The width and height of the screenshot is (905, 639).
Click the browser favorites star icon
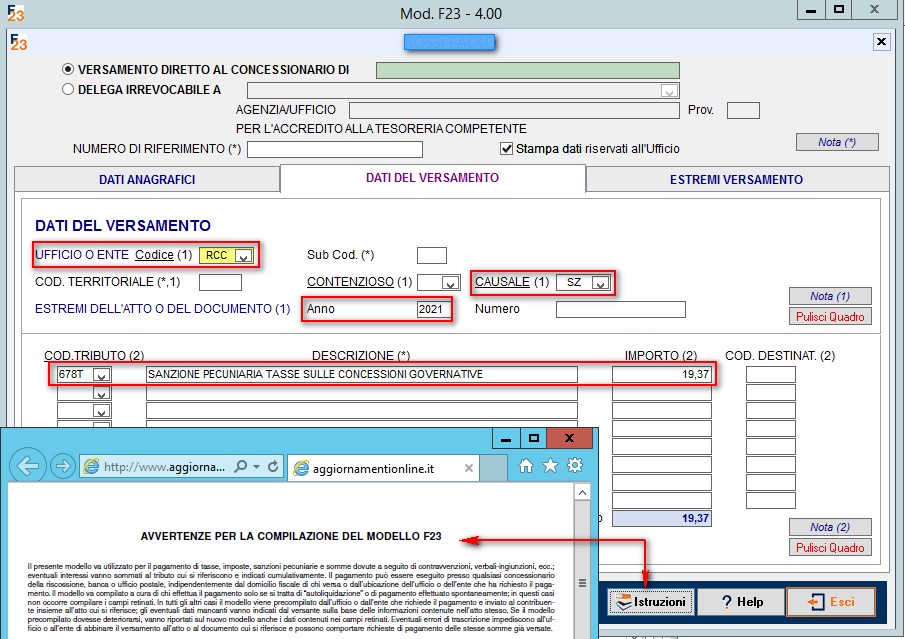pyautogui.click(x=550, y=466)
